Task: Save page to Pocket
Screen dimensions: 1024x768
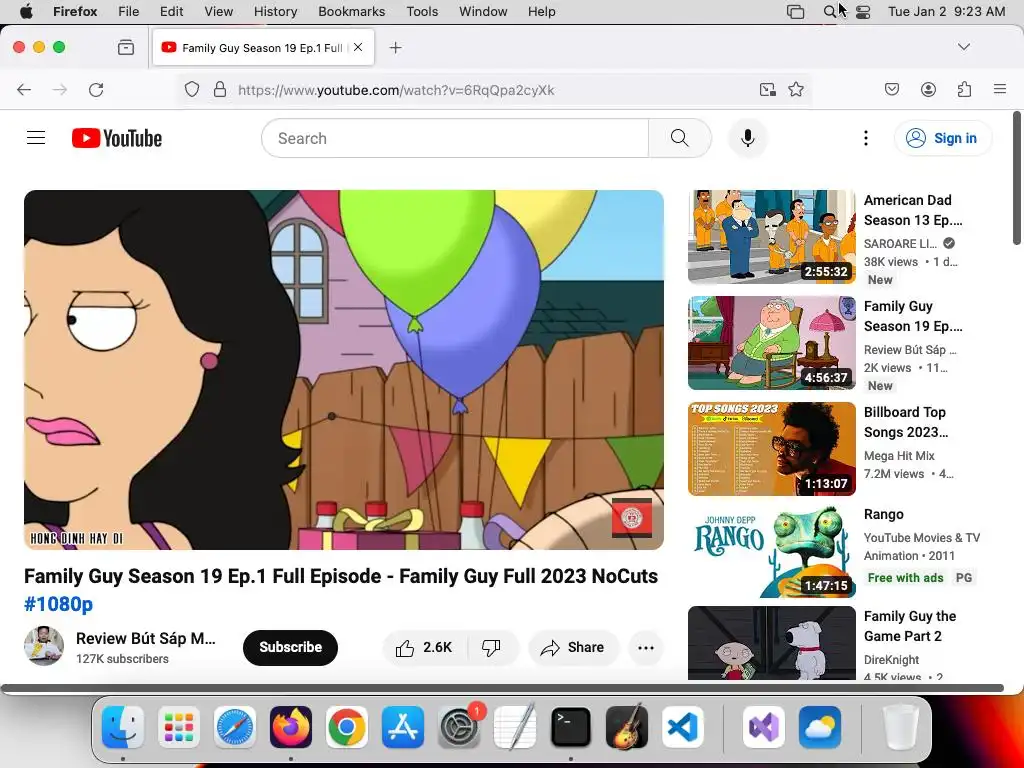Action: (x=892, y=89)
